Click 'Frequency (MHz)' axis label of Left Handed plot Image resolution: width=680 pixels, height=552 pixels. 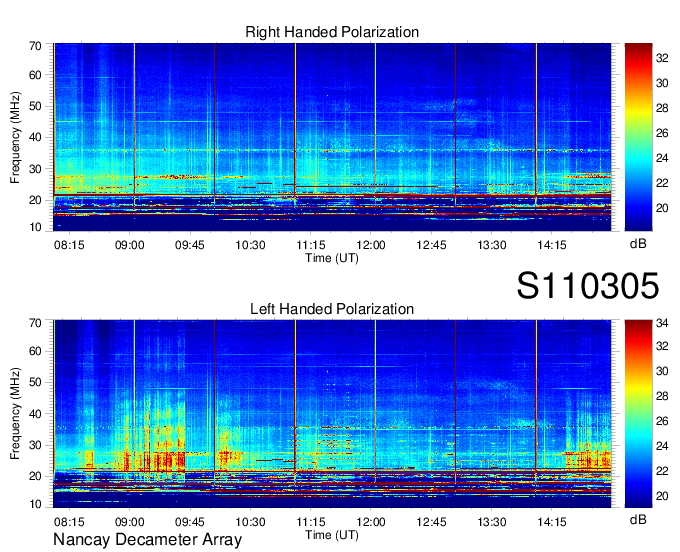pyautogui.click(x=15, y=414)
